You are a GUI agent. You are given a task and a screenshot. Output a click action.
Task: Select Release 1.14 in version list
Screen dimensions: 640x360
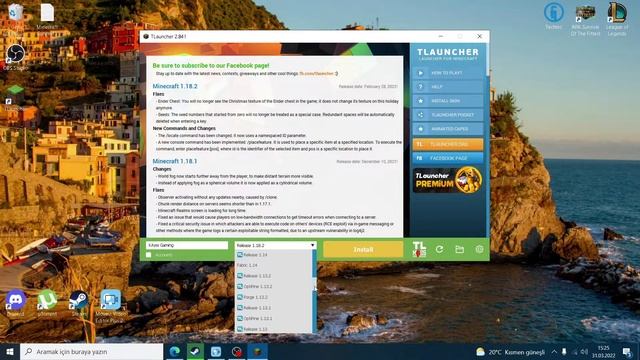pyautogui.click(x=273, y=255)
